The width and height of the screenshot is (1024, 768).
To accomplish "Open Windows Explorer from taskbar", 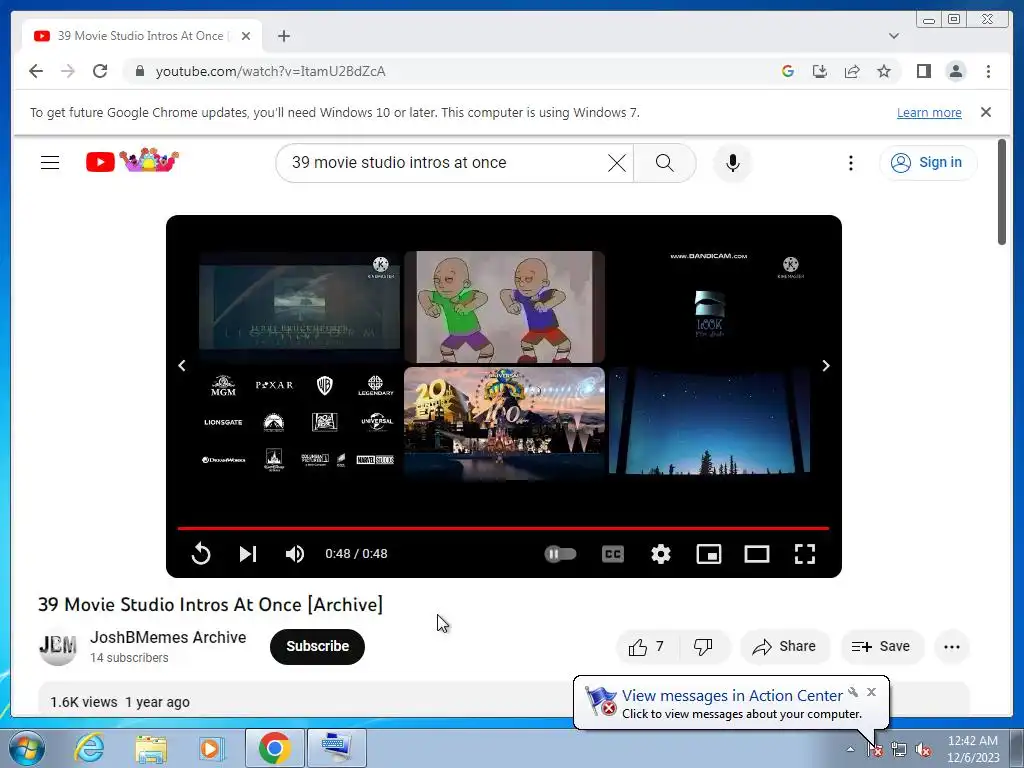I will (151, 748).
